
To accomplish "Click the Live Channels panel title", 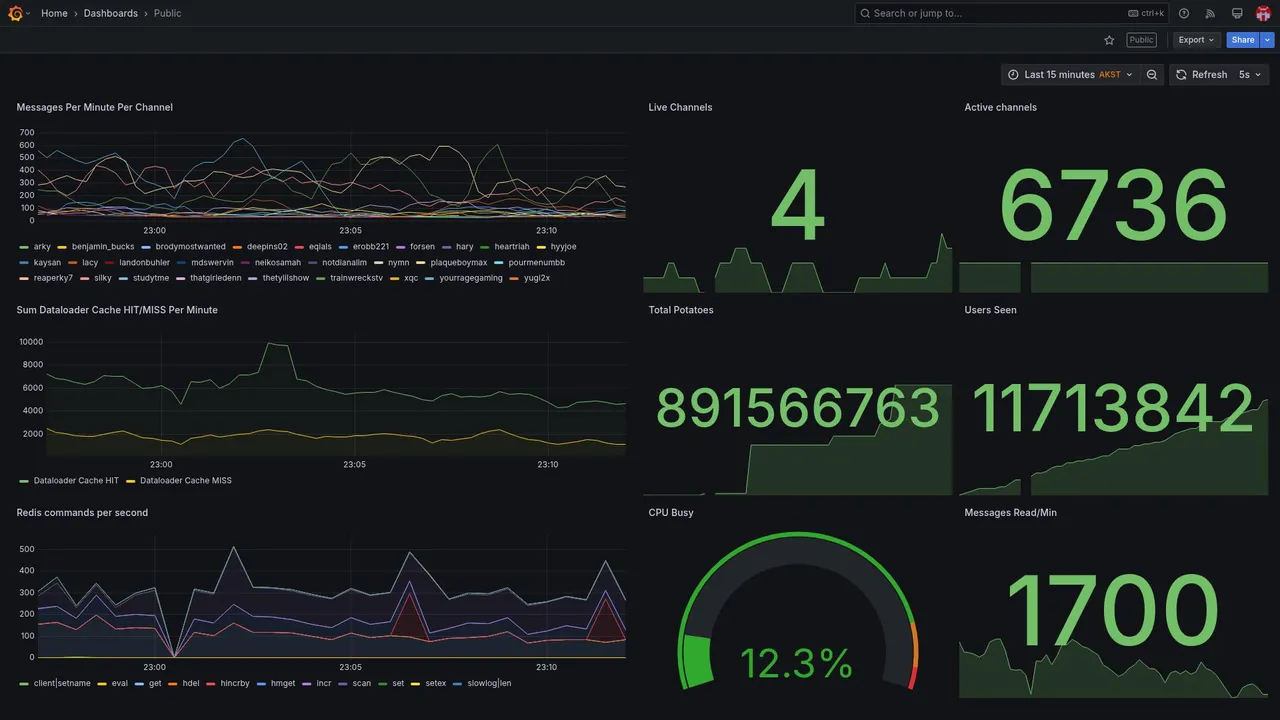I will coord(680,107).
